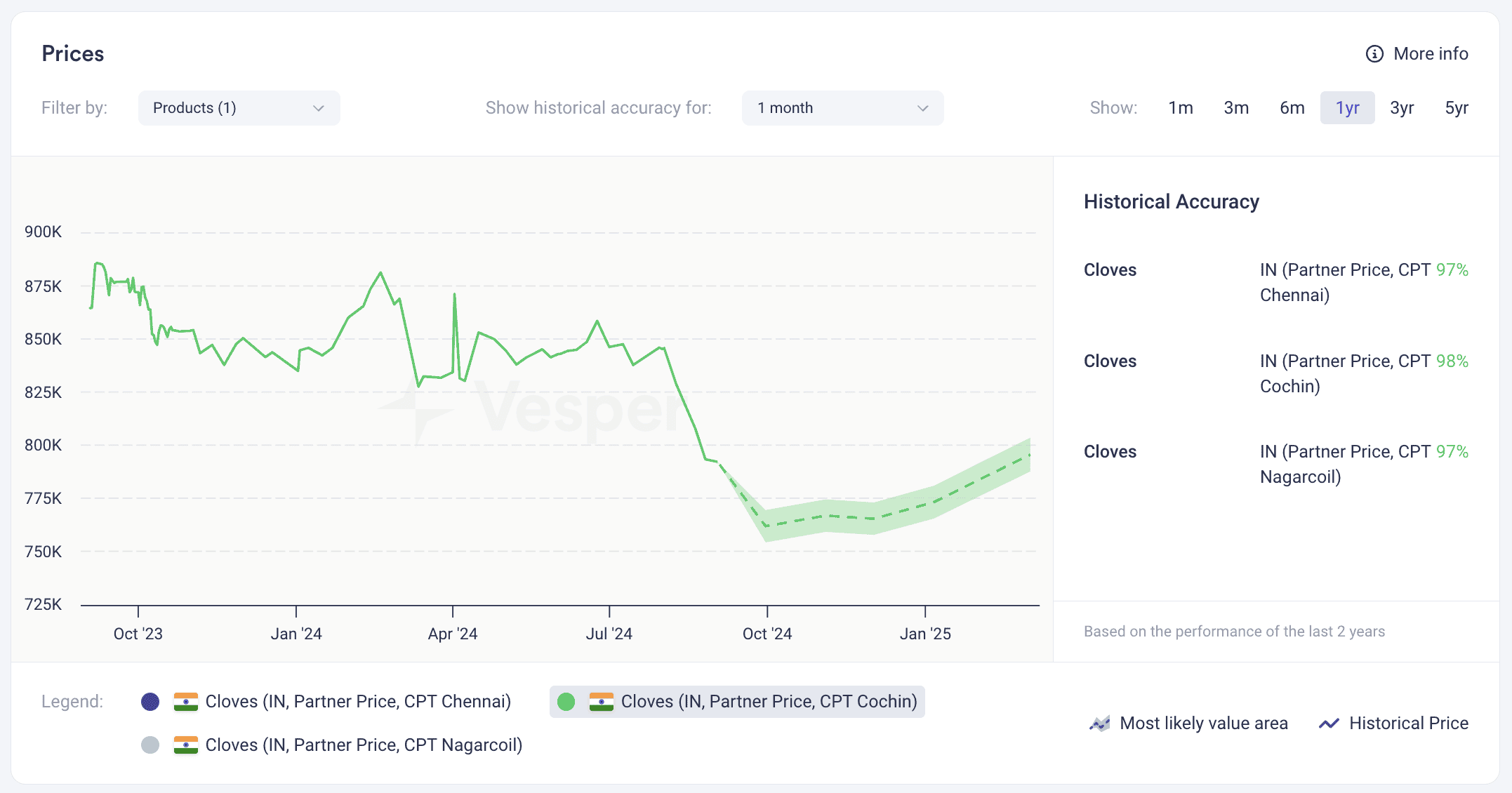This screenshot has height=793, width=1512.
Task: Click the Historical Accuracy heading
Action: pyautogui.click(x=1172, y=202)
